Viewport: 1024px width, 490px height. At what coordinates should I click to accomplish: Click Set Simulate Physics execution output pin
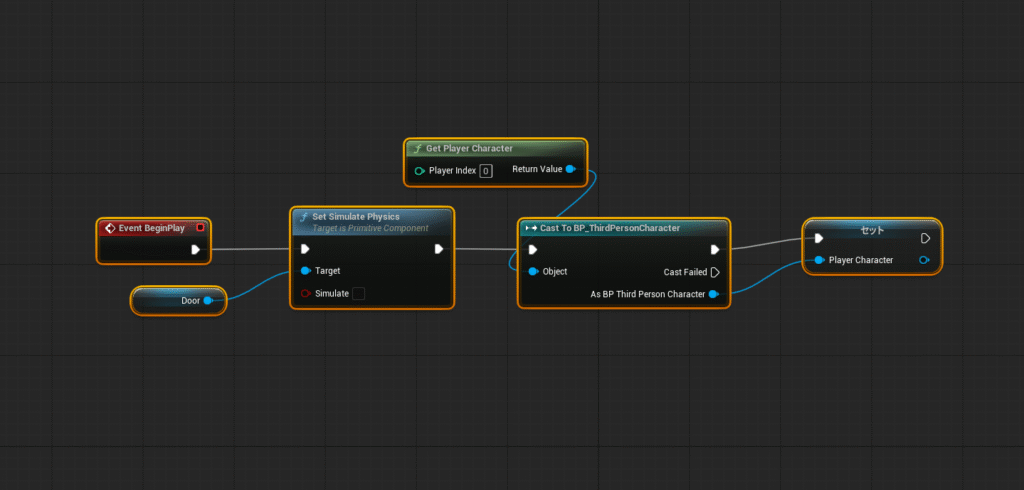[439, 249]
